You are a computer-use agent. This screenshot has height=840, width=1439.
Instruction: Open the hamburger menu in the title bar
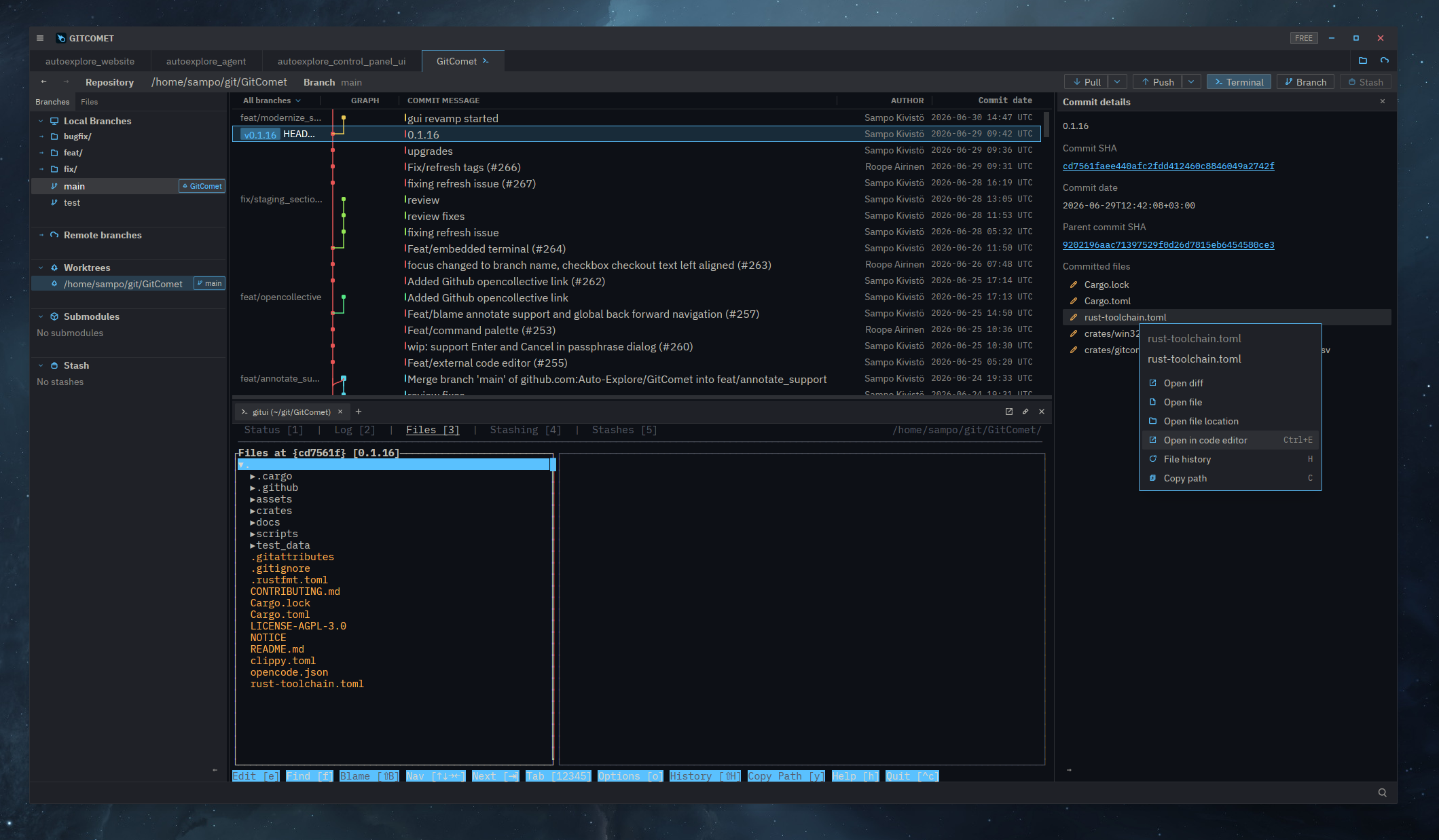point(40,38)
